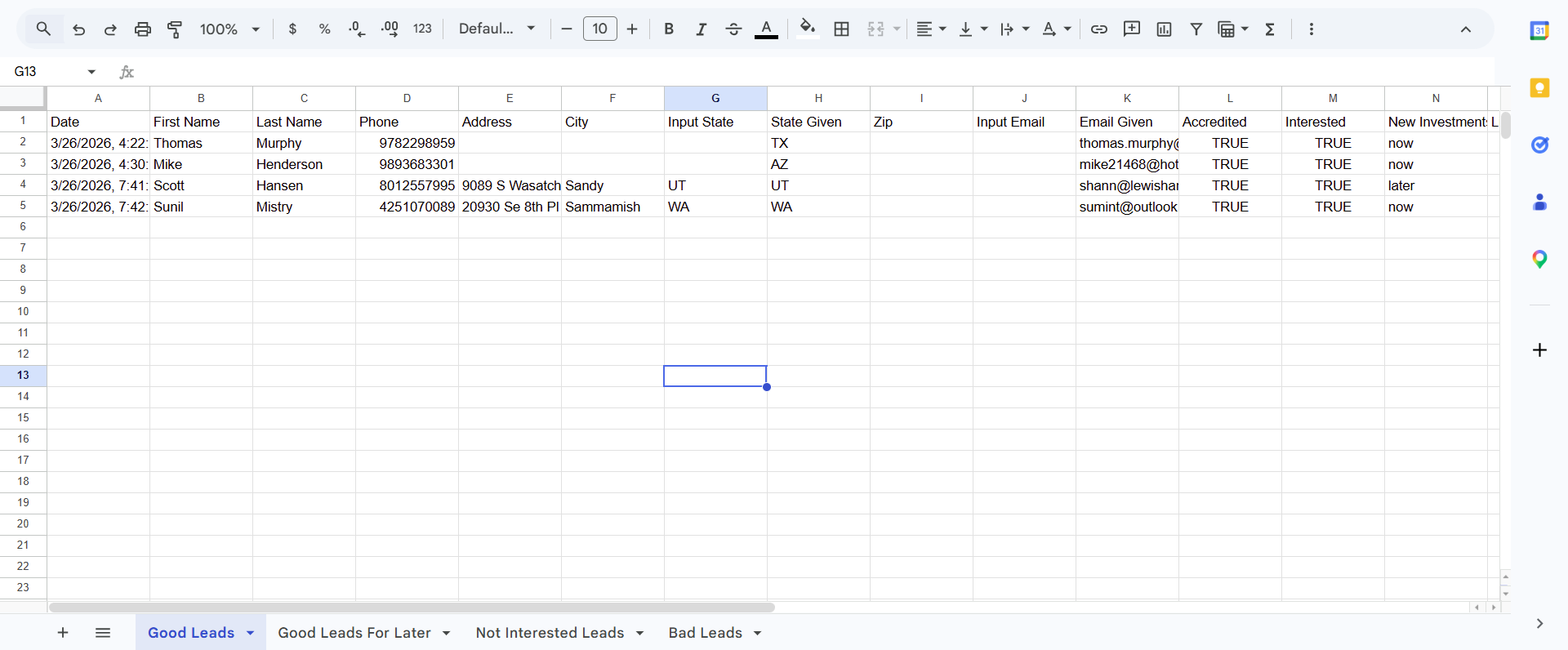Open vertical align dropdown
The width and height of the screenshot is (1568, 650).
click(x=973, y=29)
